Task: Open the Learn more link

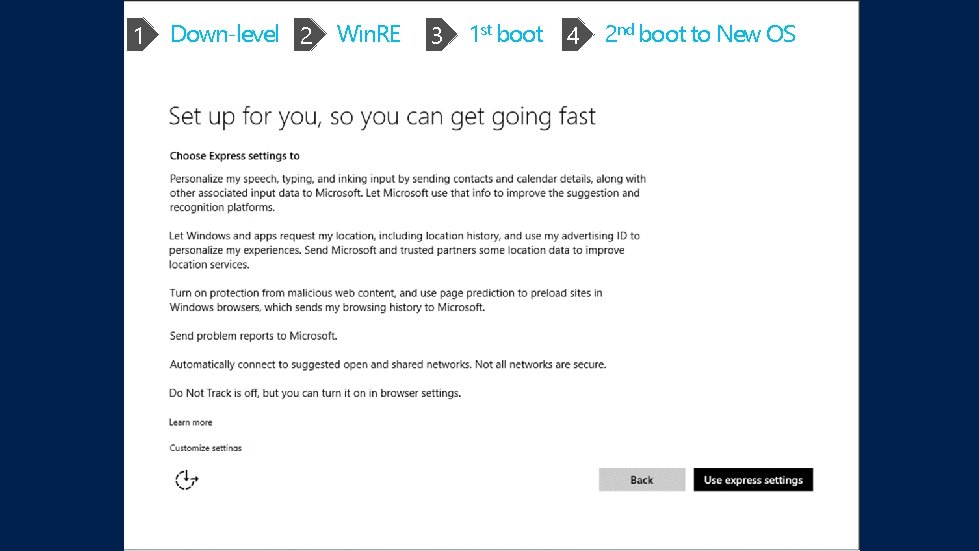Action: click(x=190, y=422)
